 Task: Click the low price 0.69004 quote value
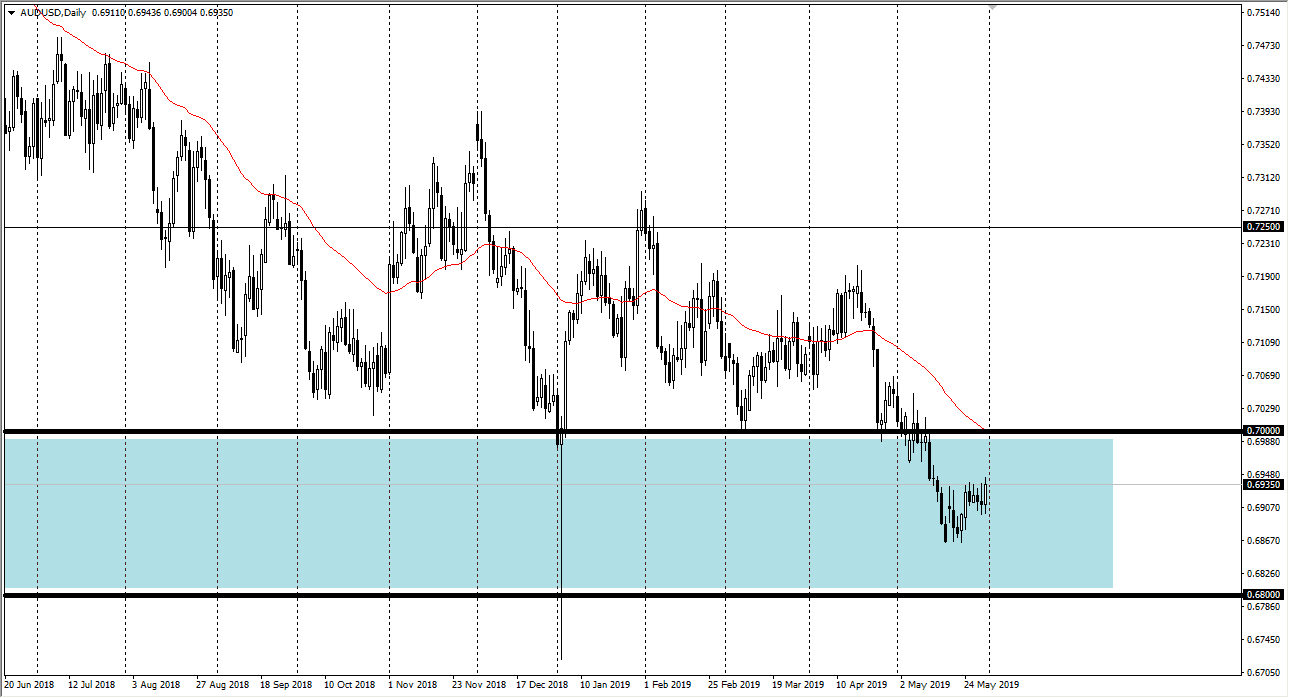pyautogui.click(x=180, y=10)
